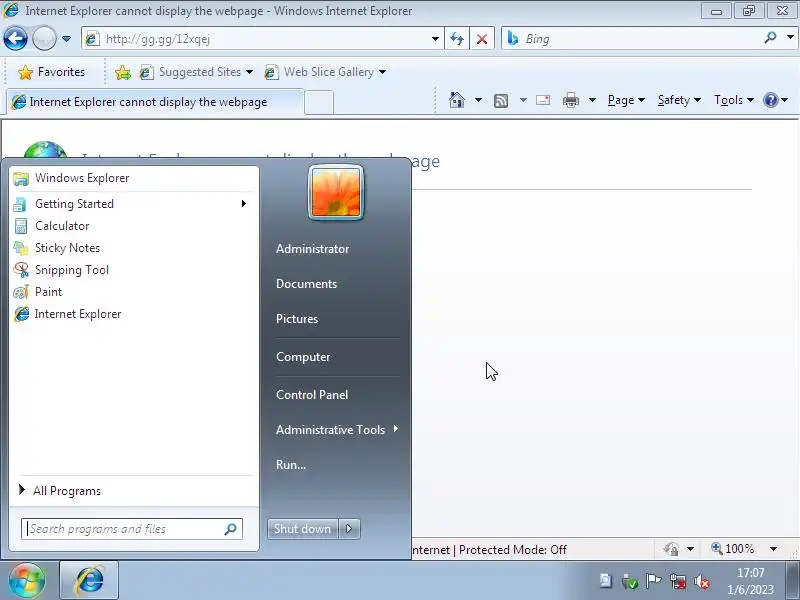Click the Shut down button
The image size is (800, 600).
click(302, 529)
